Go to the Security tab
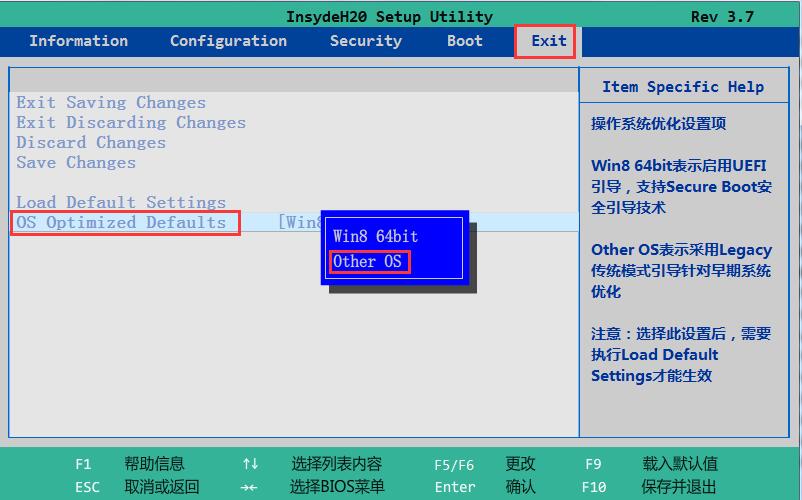The width and height of the screenshot is (802, 500). [x=365, y=41]
